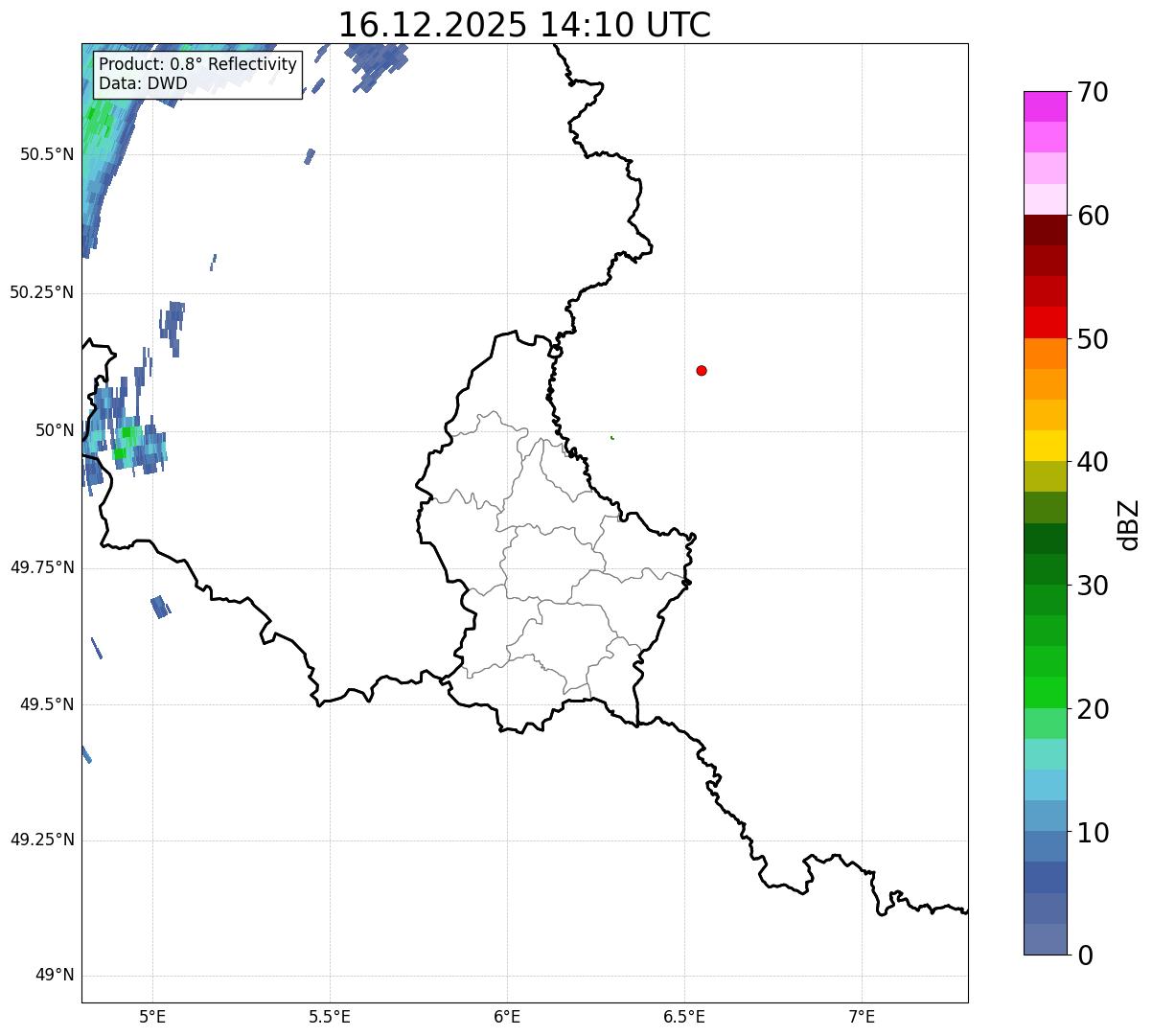Click the 49.5°N latitude label

pos(46,704)
